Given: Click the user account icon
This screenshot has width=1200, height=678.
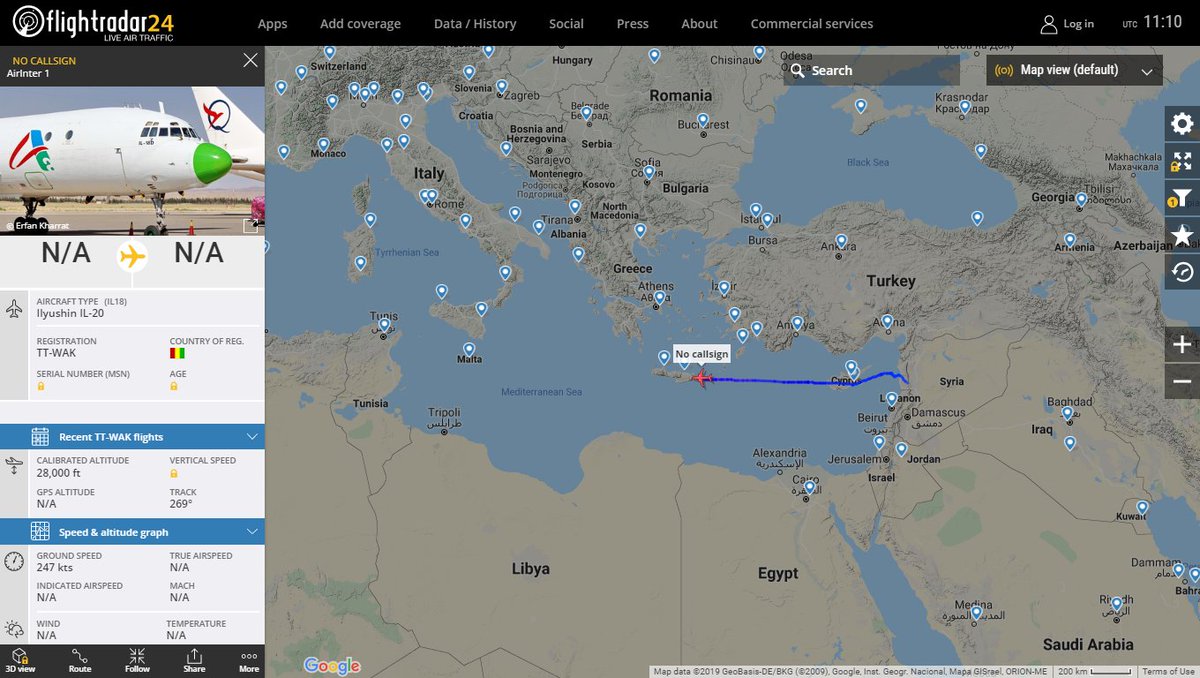Looking at the screenshot, I should click(1048, 23).
